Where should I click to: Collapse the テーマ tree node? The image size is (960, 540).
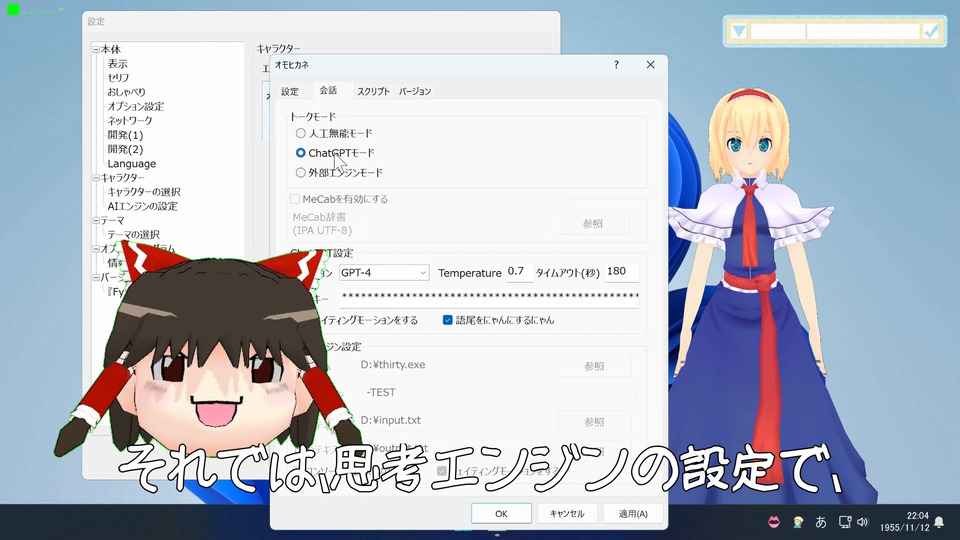point(96,220)
